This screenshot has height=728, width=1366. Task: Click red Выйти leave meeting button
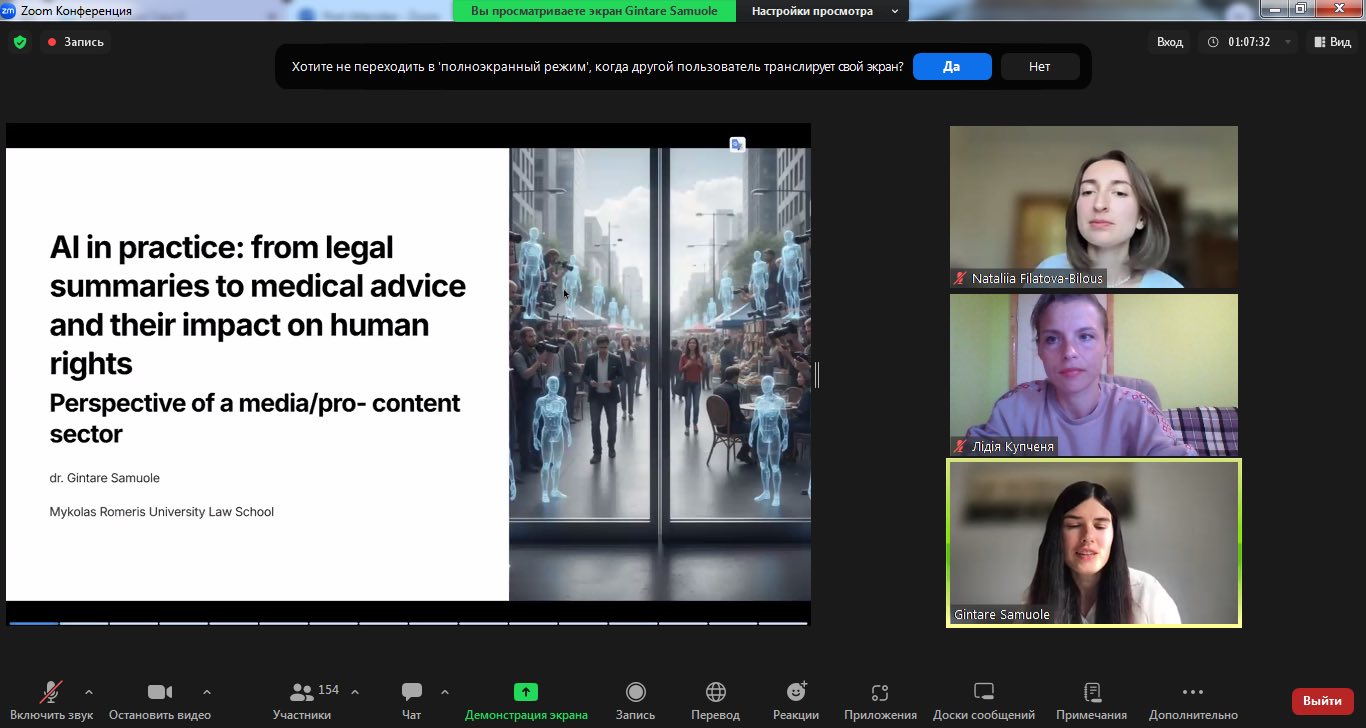pyautogui.click(x=1322, y=701)
